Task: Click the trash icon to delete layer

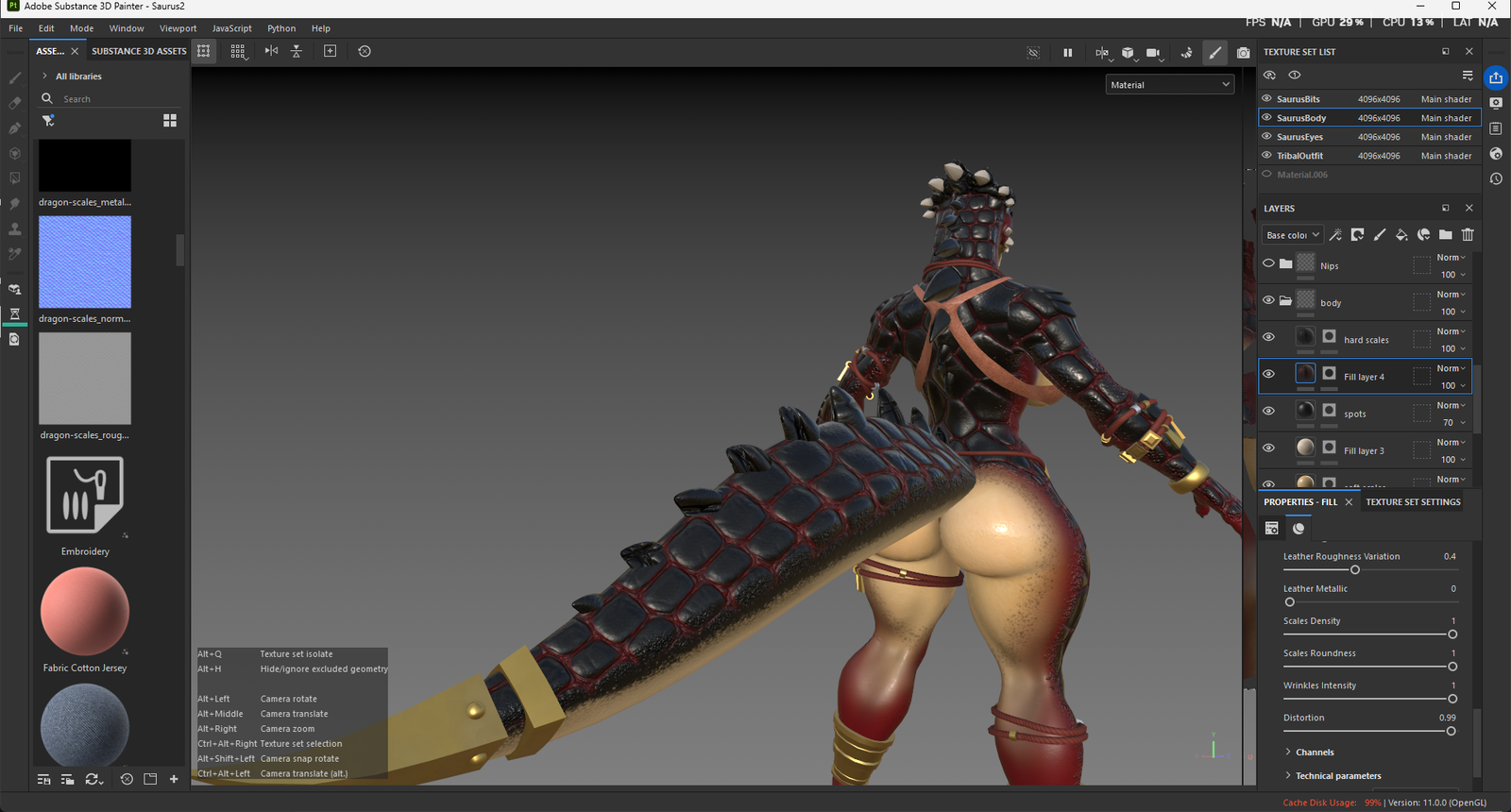Action: tap(1468, 235)
